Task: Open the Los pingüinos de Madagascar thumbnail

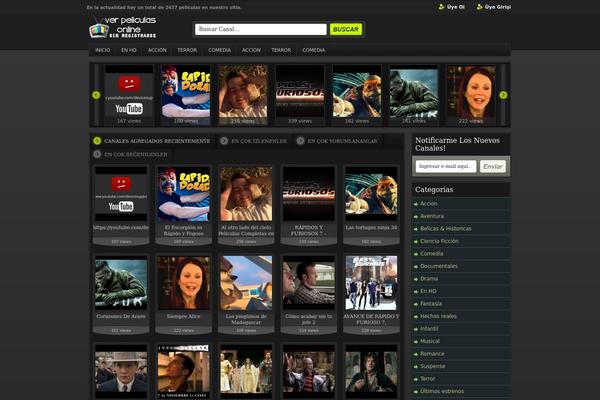Action: point(246,283)
